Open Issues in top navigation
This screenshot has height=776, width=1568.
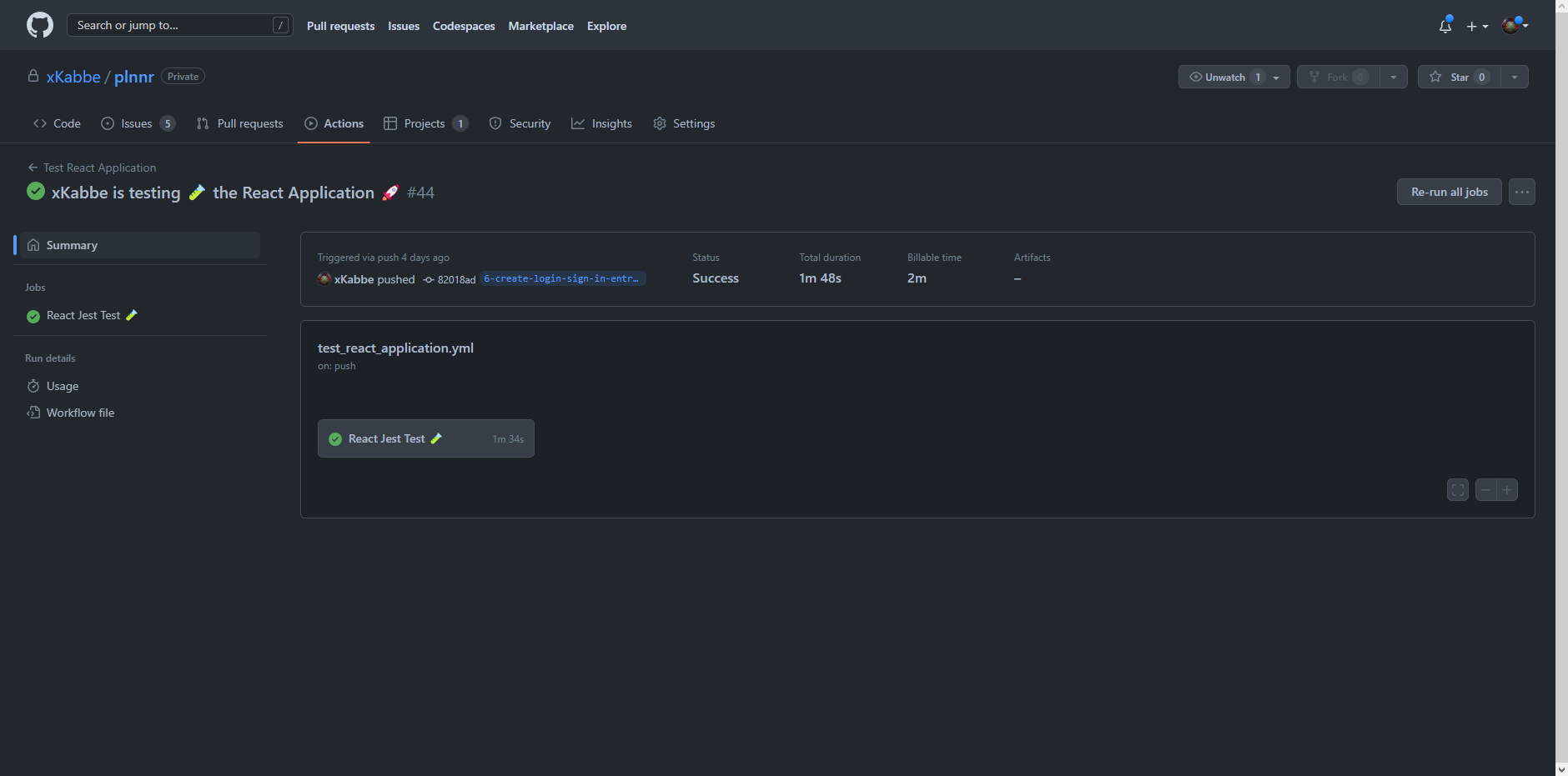(x=404, y=26)
